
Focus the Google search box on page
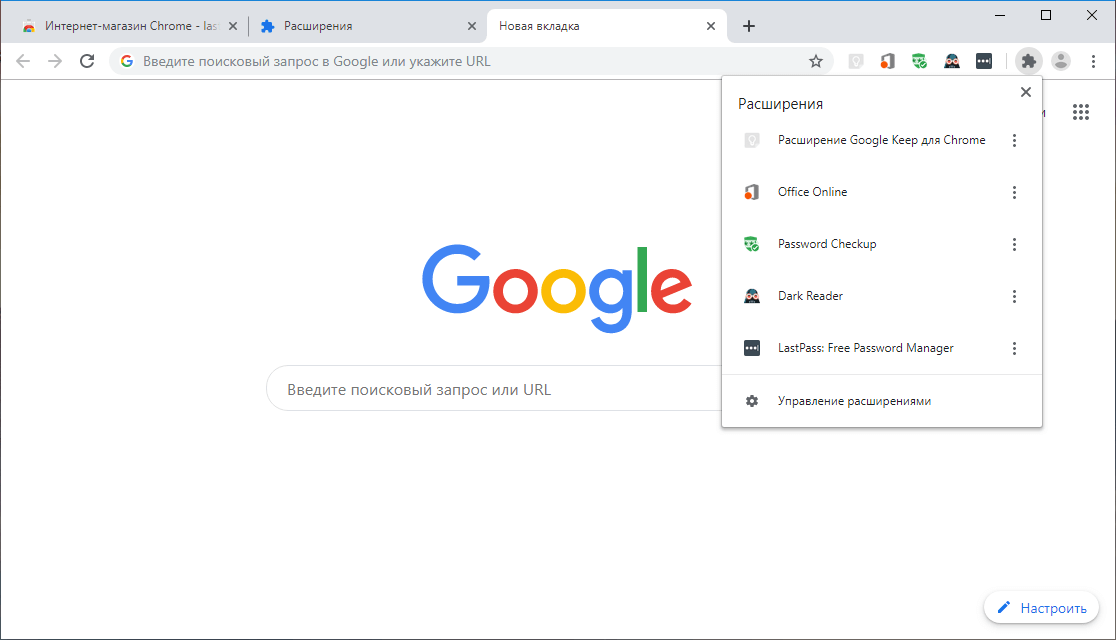pos(495,389)
